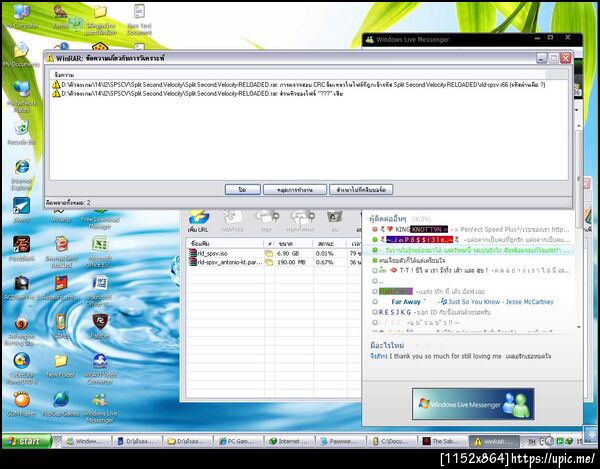This screenshot has height=469, width=600.
Task: Open the New Folder desktop icon
Action: [x=60, y=366]
